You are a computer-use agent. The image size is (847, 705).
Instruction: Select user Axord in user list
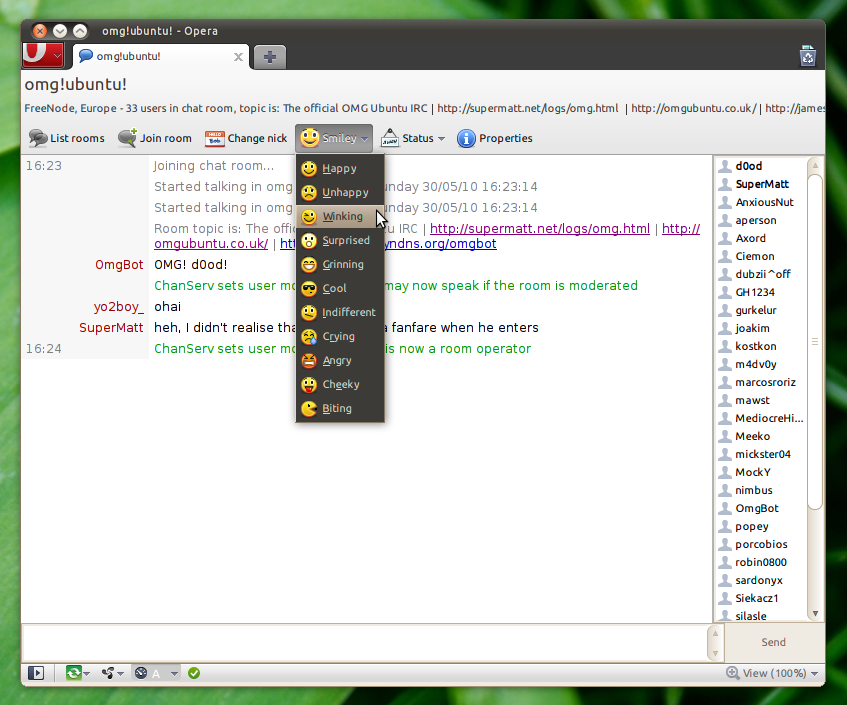761,238
